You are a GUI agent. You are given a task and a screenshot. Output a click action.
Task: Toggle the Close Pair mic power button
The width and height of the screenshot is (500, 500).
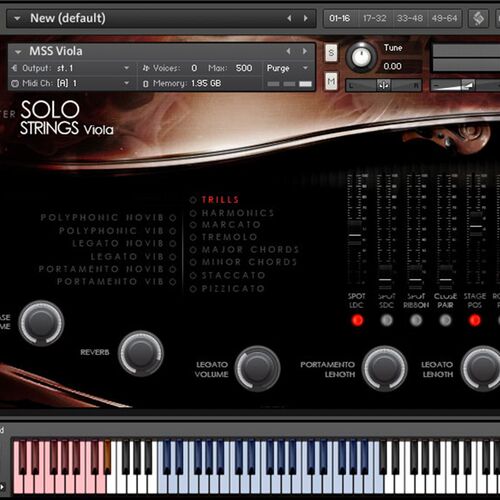tap(445, 320)
